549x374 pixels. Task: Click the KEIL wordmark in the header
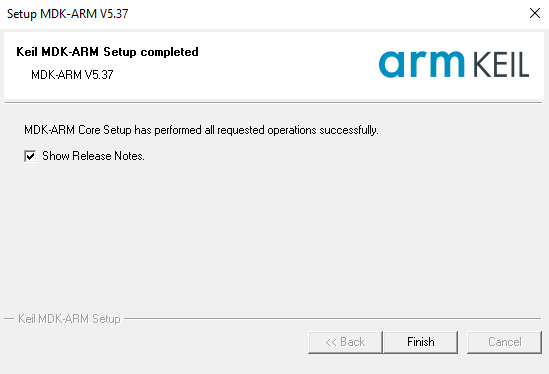click(x=501, y=64)
